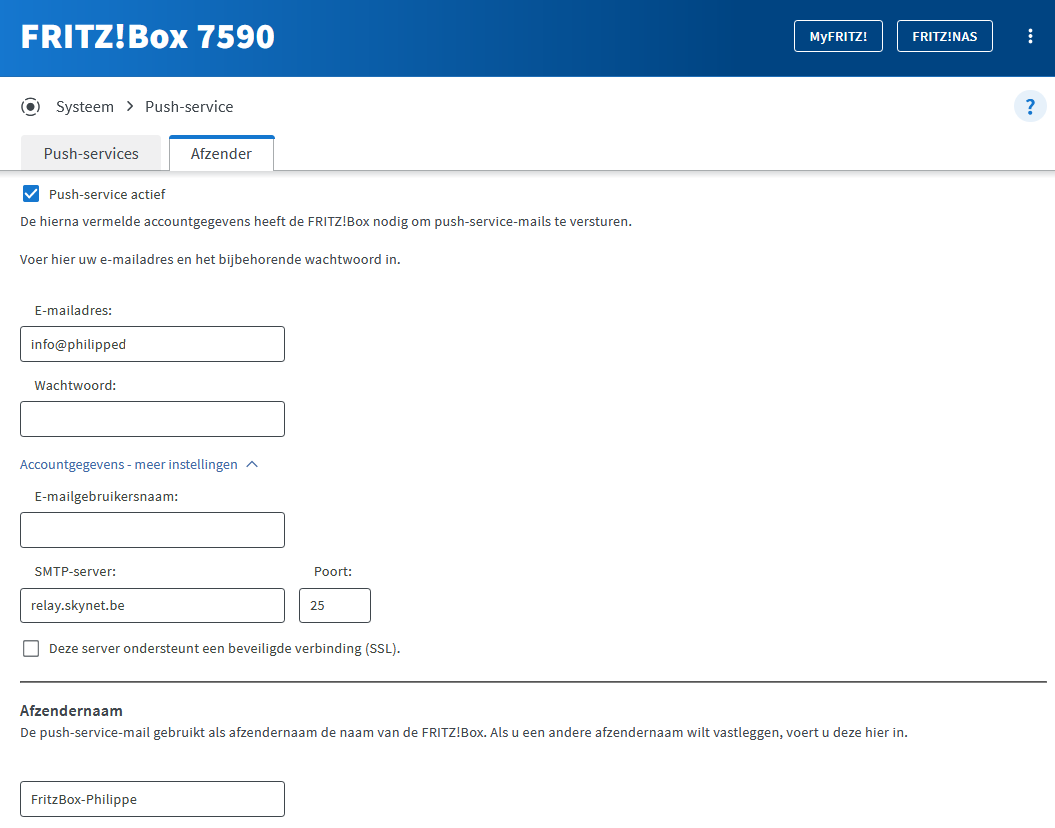Open the three-dot menu in the header
The height and width of the screenshot is (828, 1055).
pyautogui.click(x=1030, y=37)
